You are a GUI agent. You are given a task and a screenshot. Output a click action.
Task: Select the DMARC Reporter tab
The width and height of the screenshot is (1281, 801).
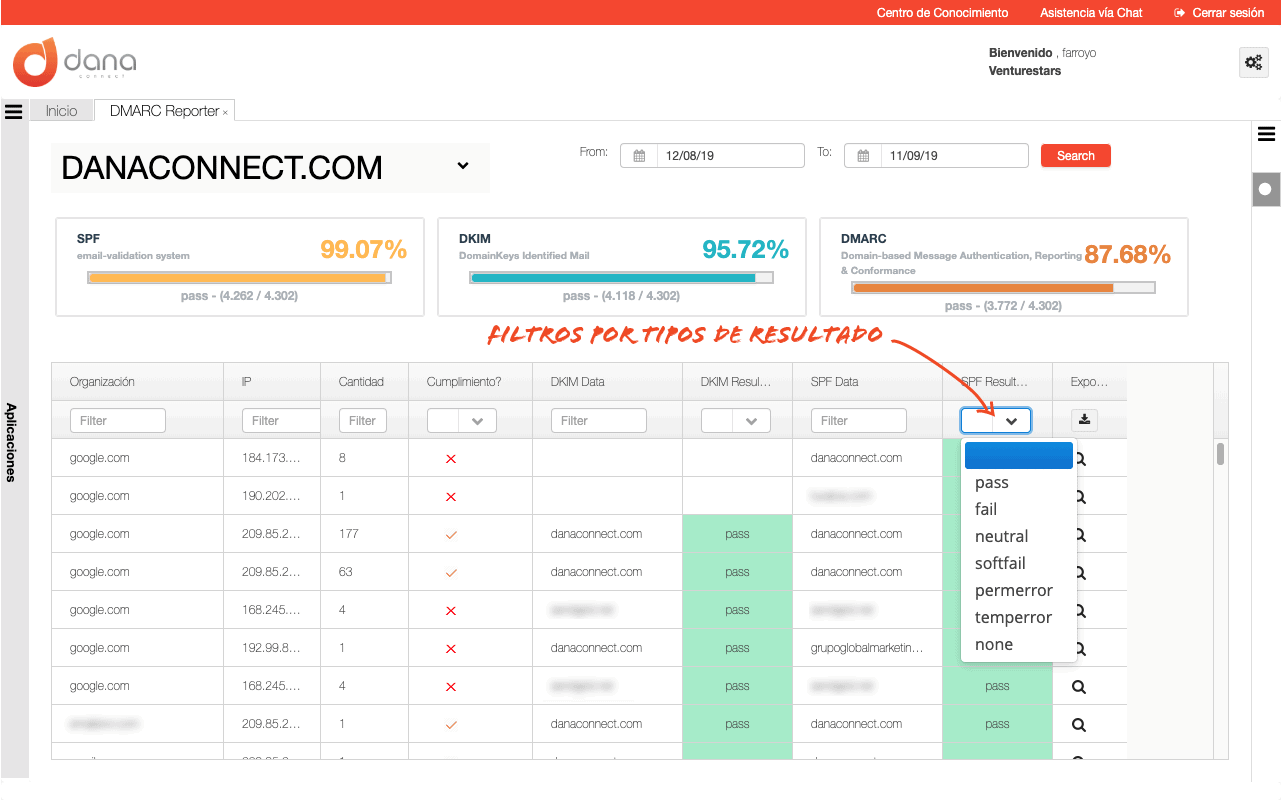[164, 111]
